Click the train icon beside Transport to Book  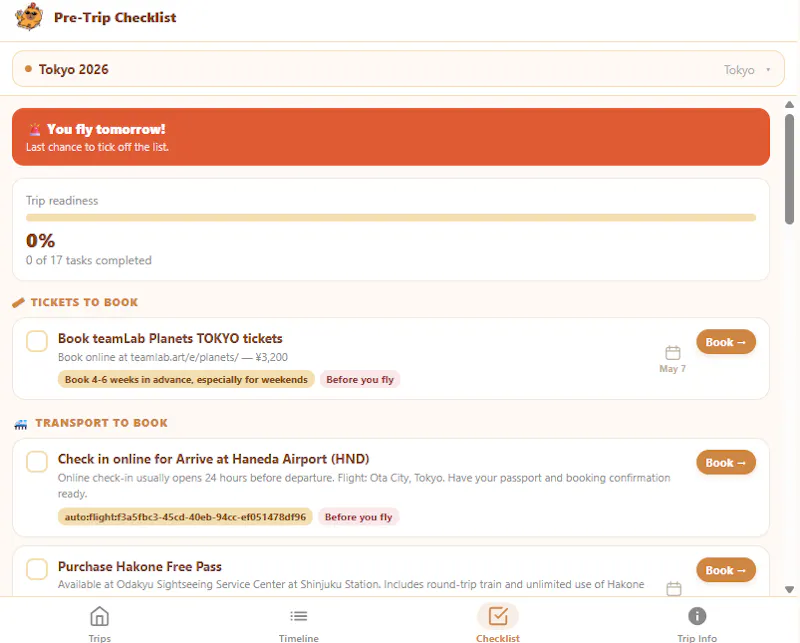(21, 424)
